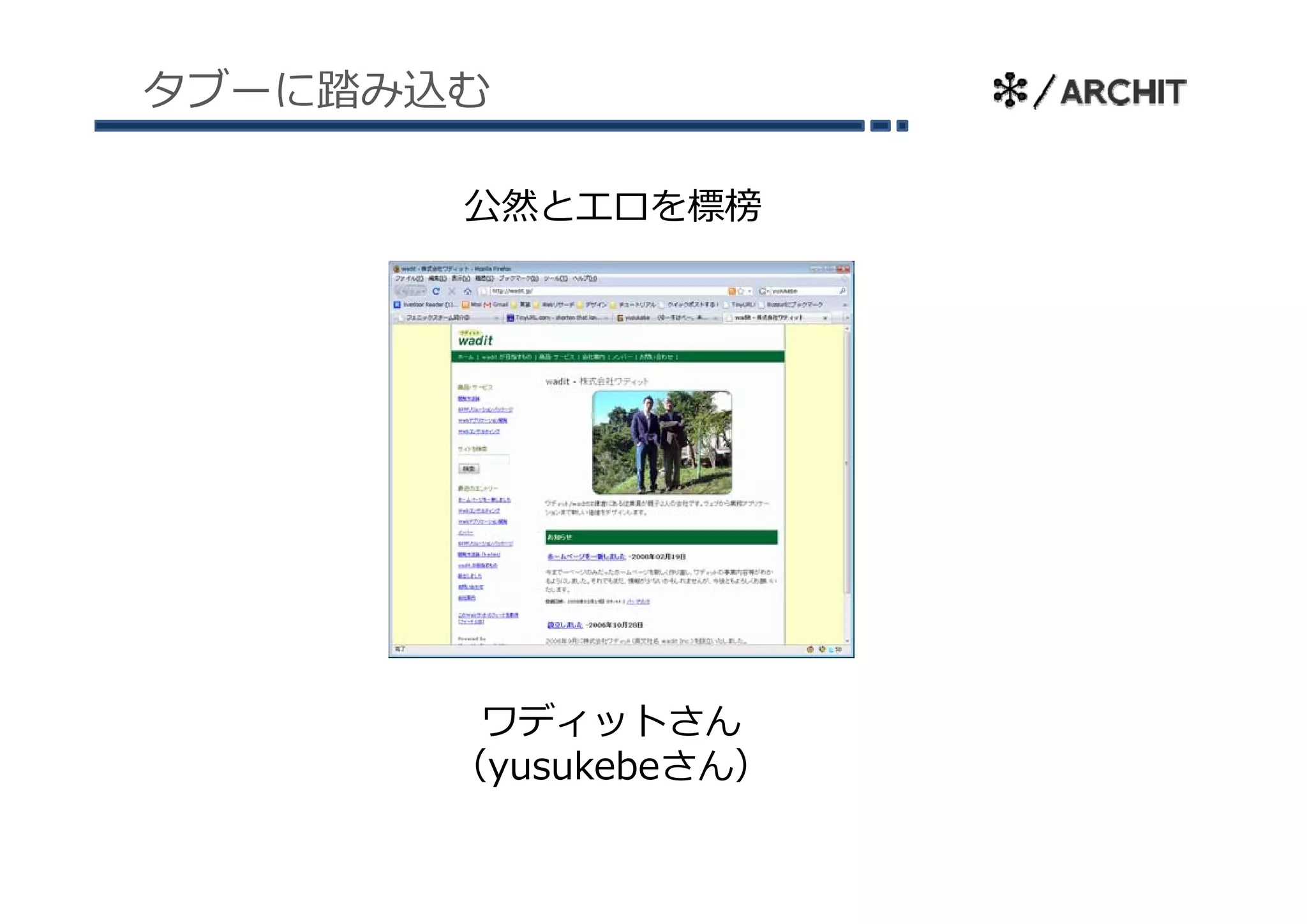Open ホームページを一新しました news headline link

[586, 557]
